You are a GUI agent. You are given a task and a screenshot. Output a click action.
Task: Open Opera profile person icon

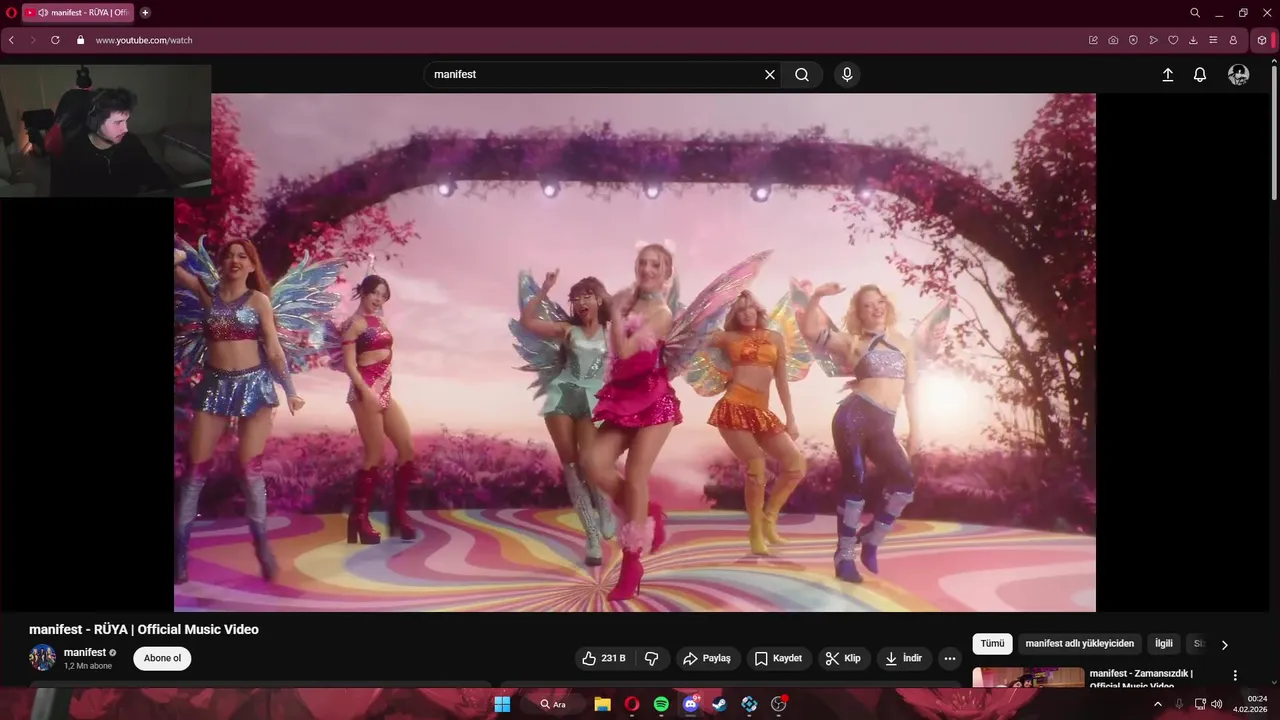1233,40
